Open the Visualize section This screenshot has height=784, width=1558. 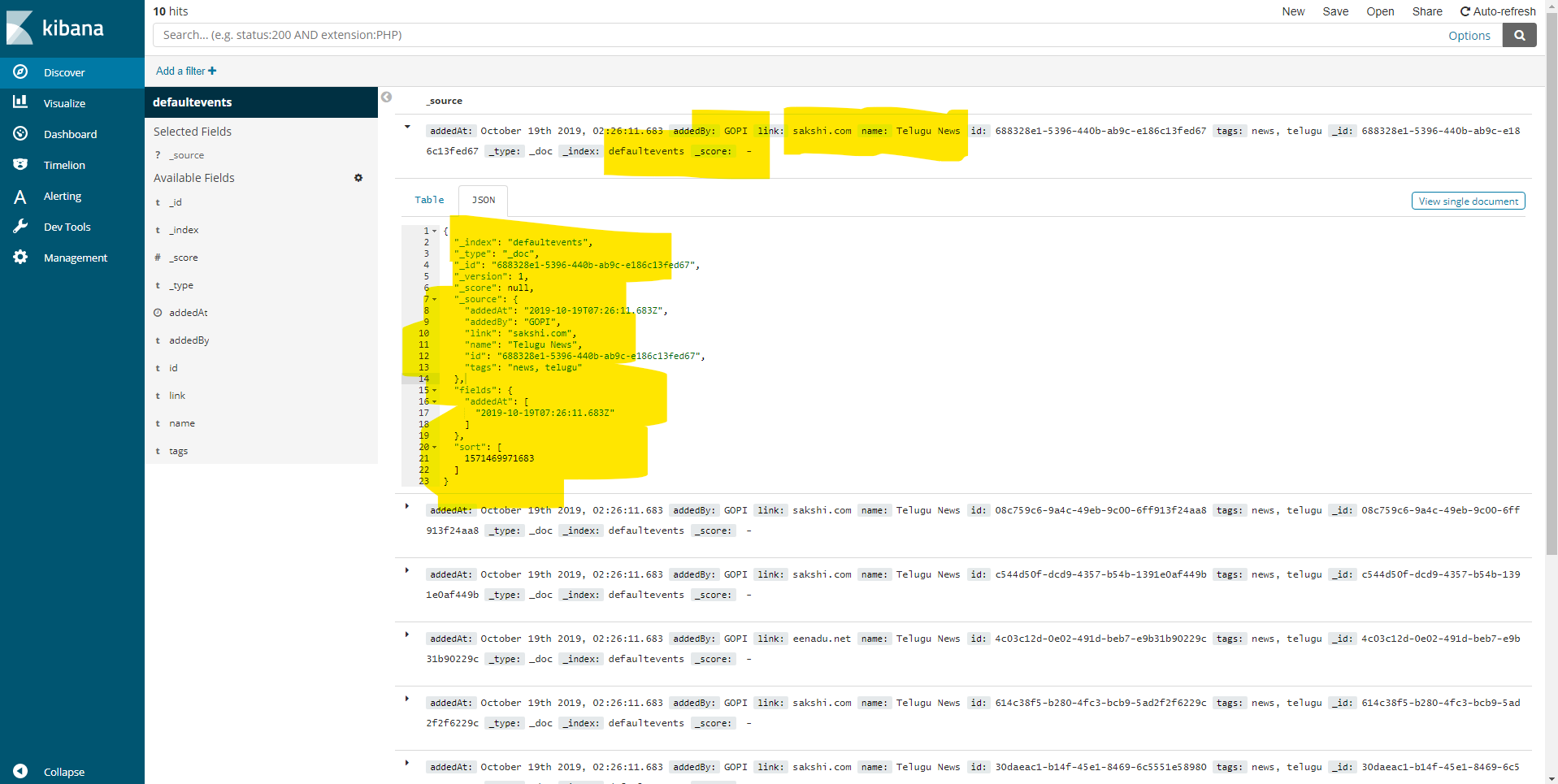pyautogui.click(x=65, y=102)
